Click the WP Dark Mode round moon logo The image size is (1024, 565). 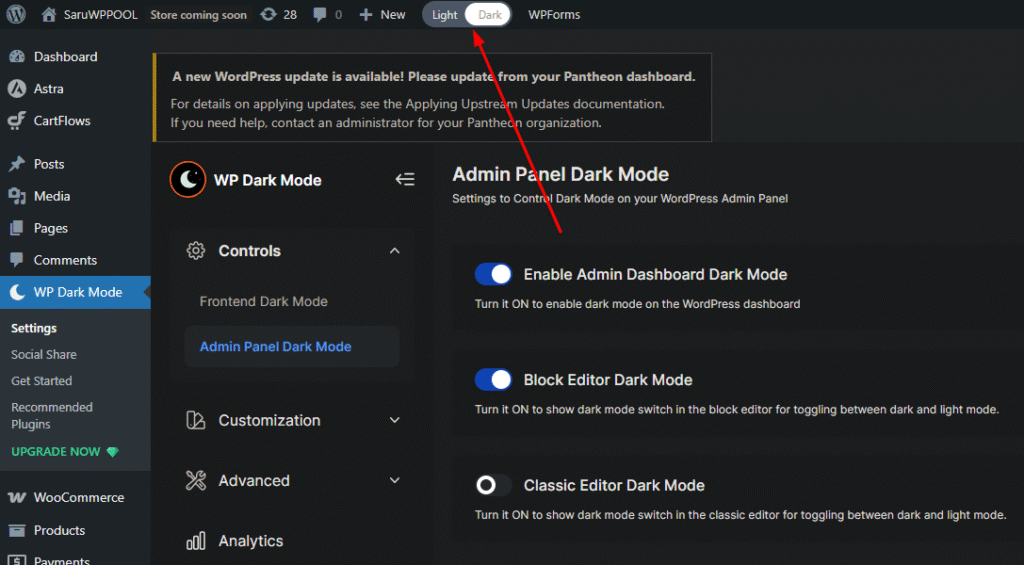pyautogui.click(x=188, y=180)
